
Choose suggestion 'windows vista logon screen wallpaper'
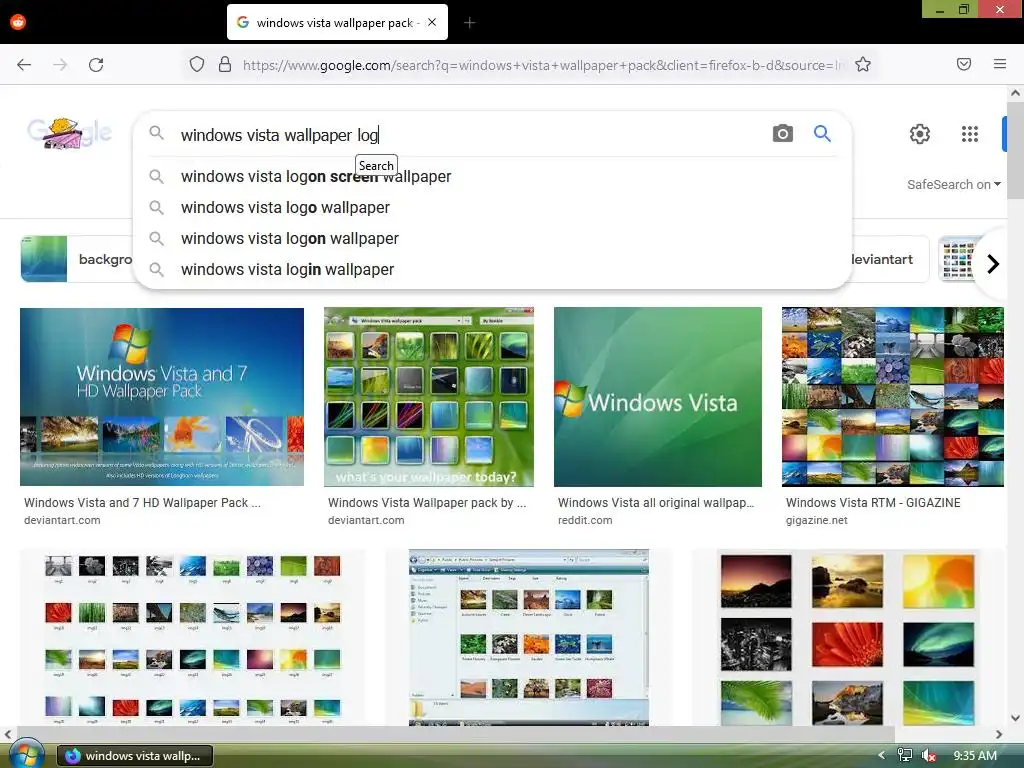(x=492, y=176)
